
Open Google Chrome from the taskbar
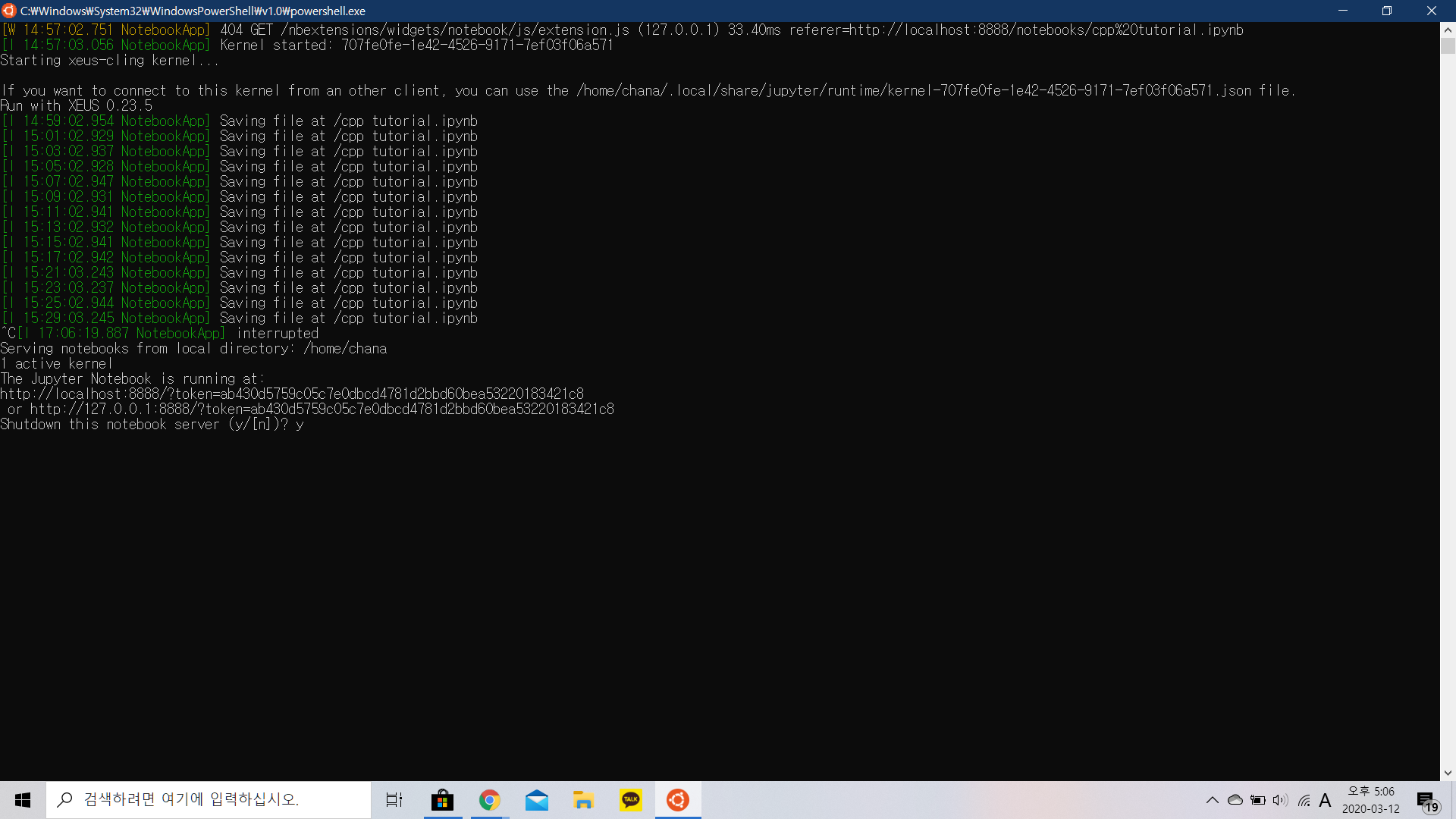[x=489, y=800]
